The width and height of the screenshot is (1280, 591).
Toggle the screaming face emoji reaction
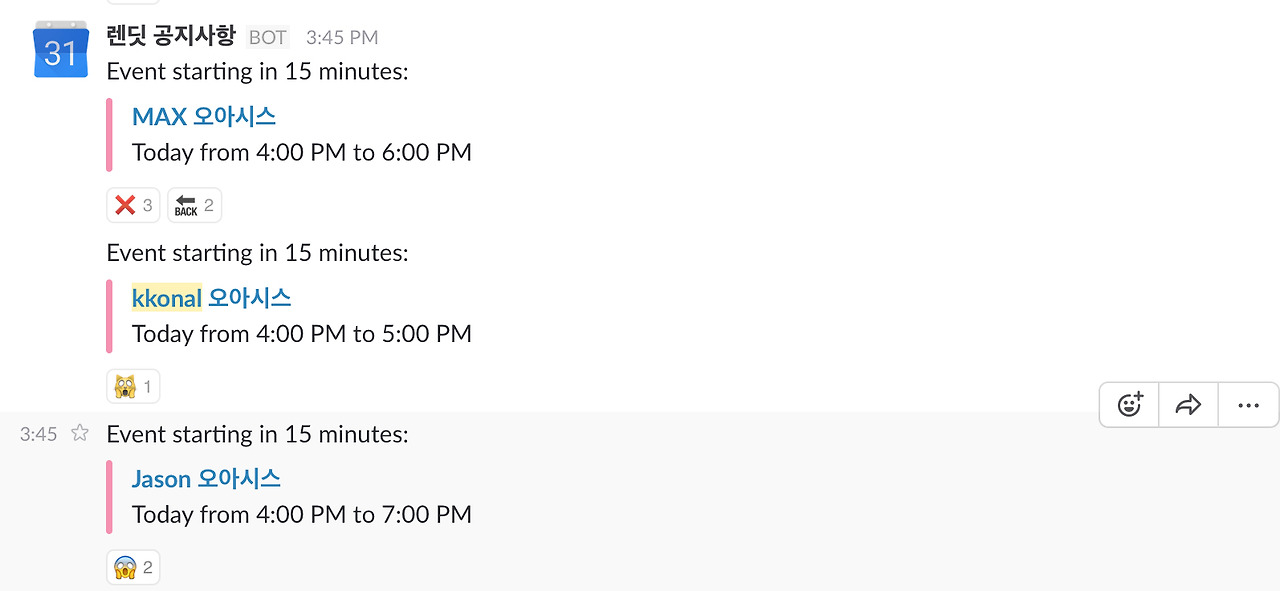click(133, 567)
